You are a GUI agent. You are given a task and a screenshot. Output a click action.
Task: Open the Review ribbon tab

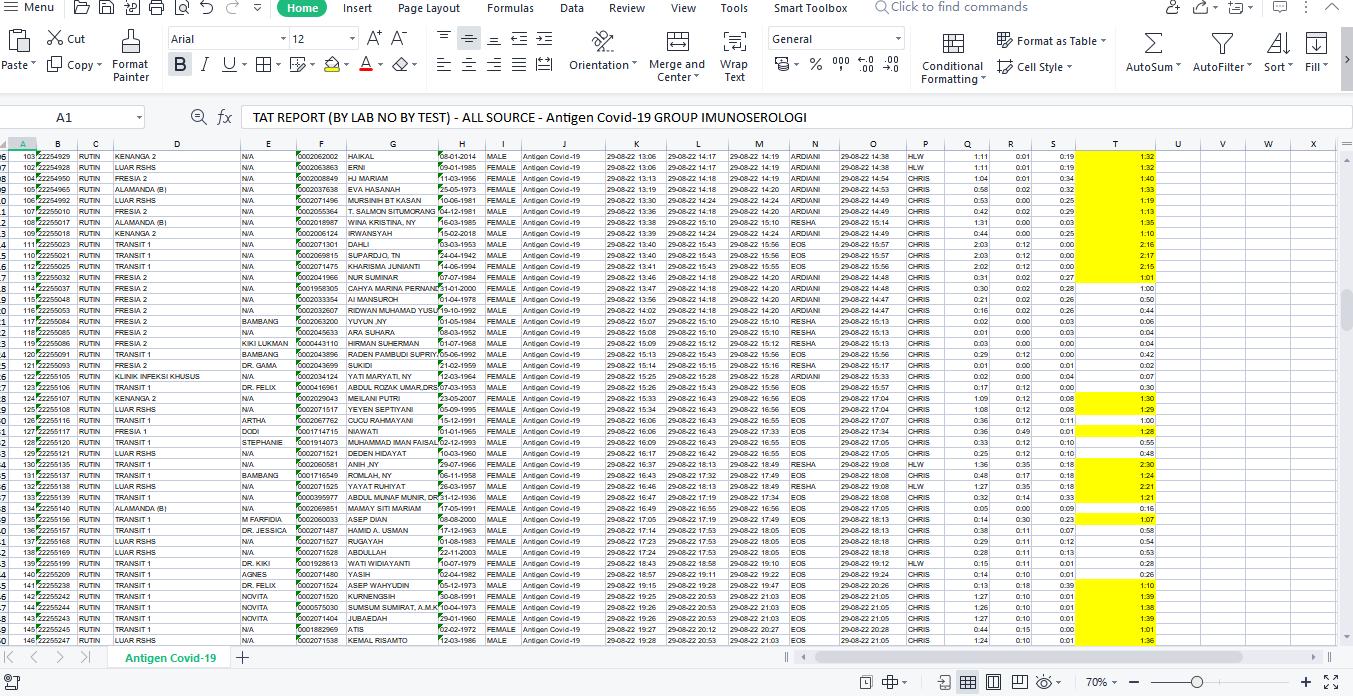point(627,8)
